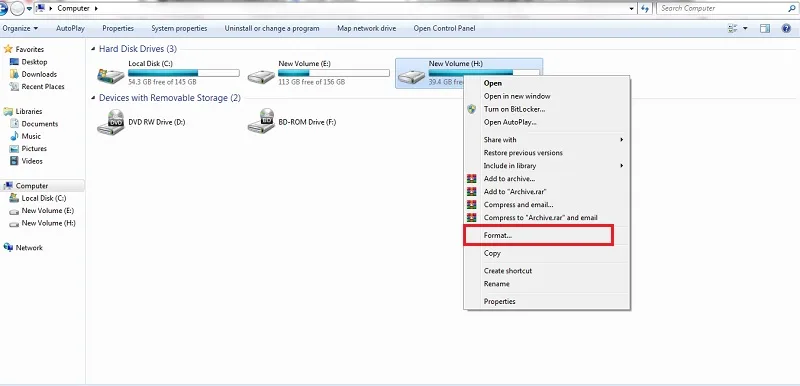Click Uninstall or change a program

coord(272,29)
